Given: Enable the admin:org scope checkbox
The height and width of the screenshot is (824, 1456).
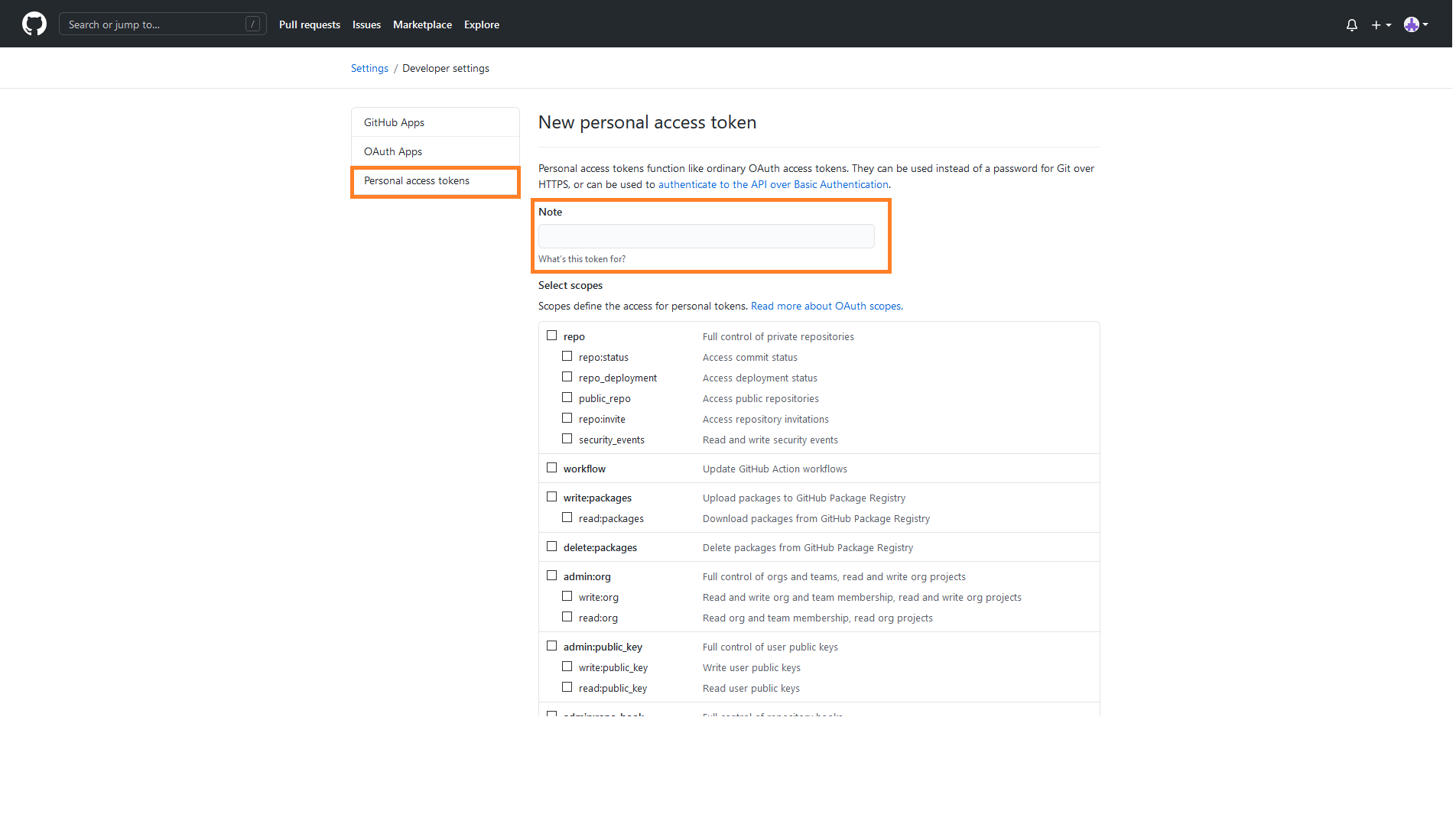Looking at the screenshot, I should click(551, 576).
